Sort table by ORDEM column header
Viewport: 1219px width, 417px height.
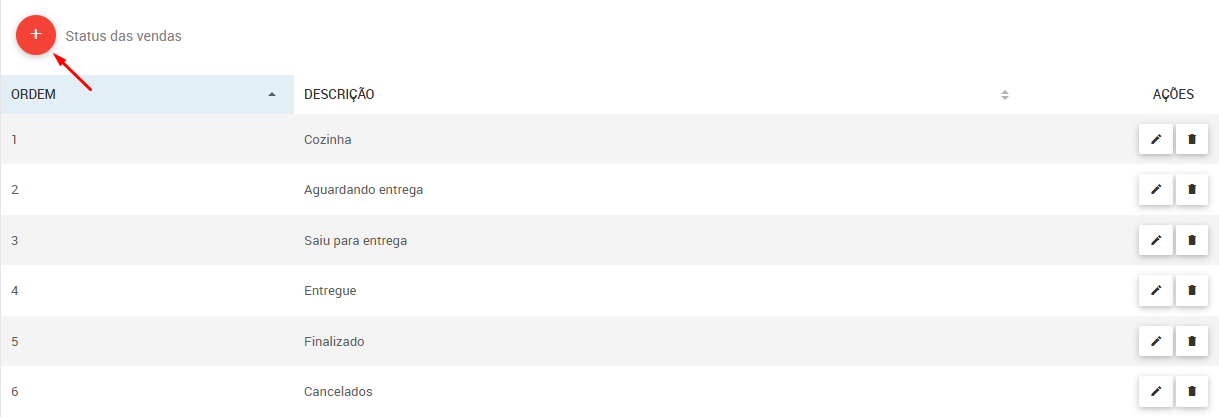pos(147,94)
